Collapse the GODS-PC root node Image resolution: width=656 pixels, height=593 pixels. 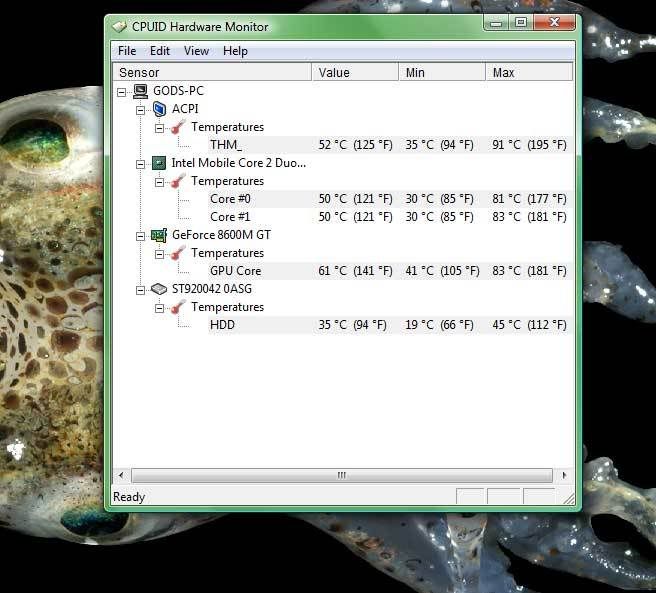[121, 92]
